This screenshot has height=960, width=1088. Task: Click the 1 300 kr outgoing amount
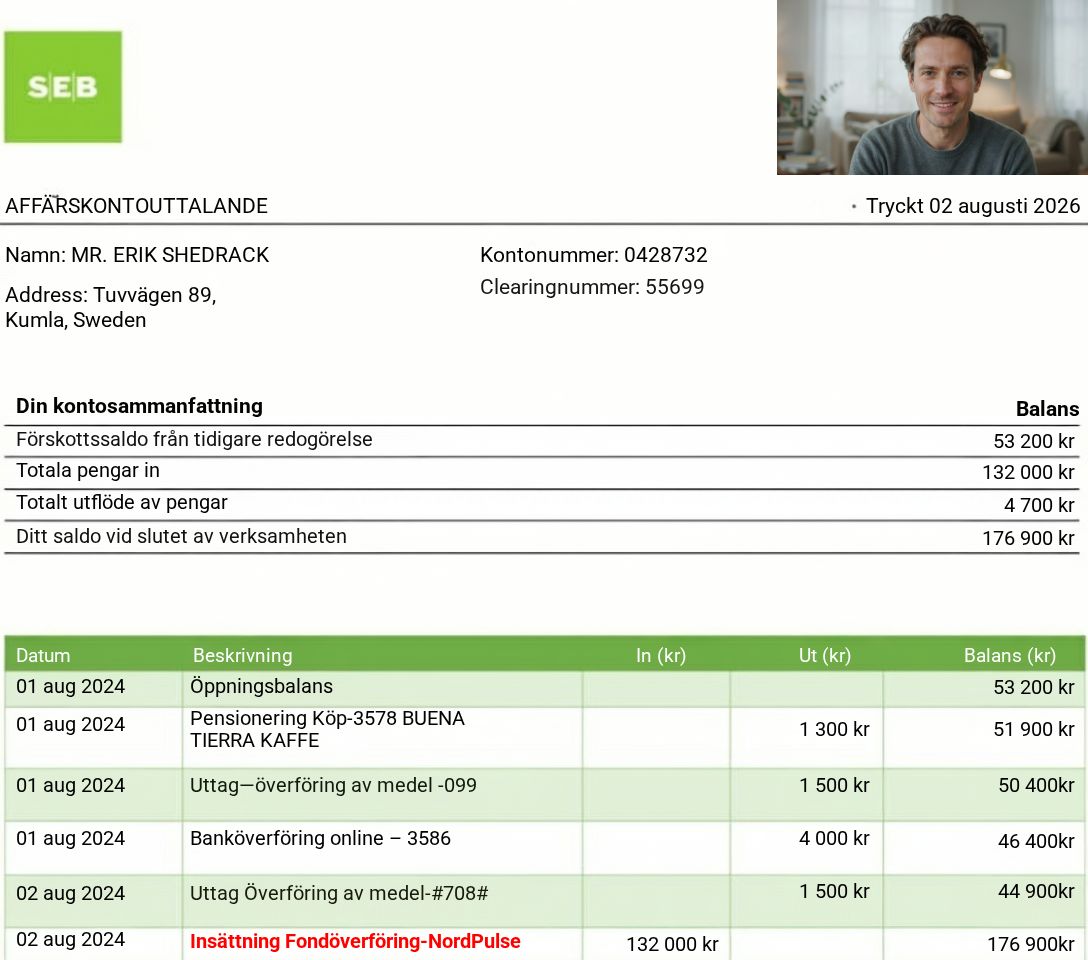coord(834,730)
